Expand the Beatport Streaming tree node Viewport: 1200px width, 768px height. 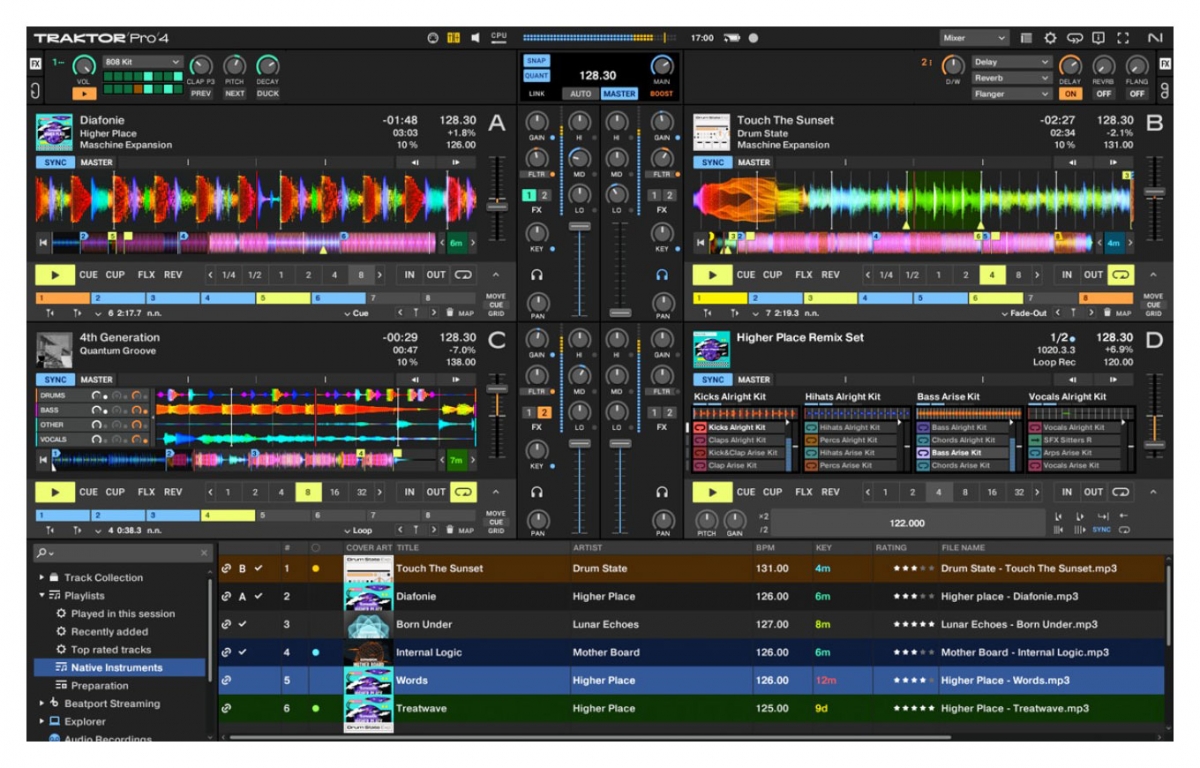(x=41, y=704)
